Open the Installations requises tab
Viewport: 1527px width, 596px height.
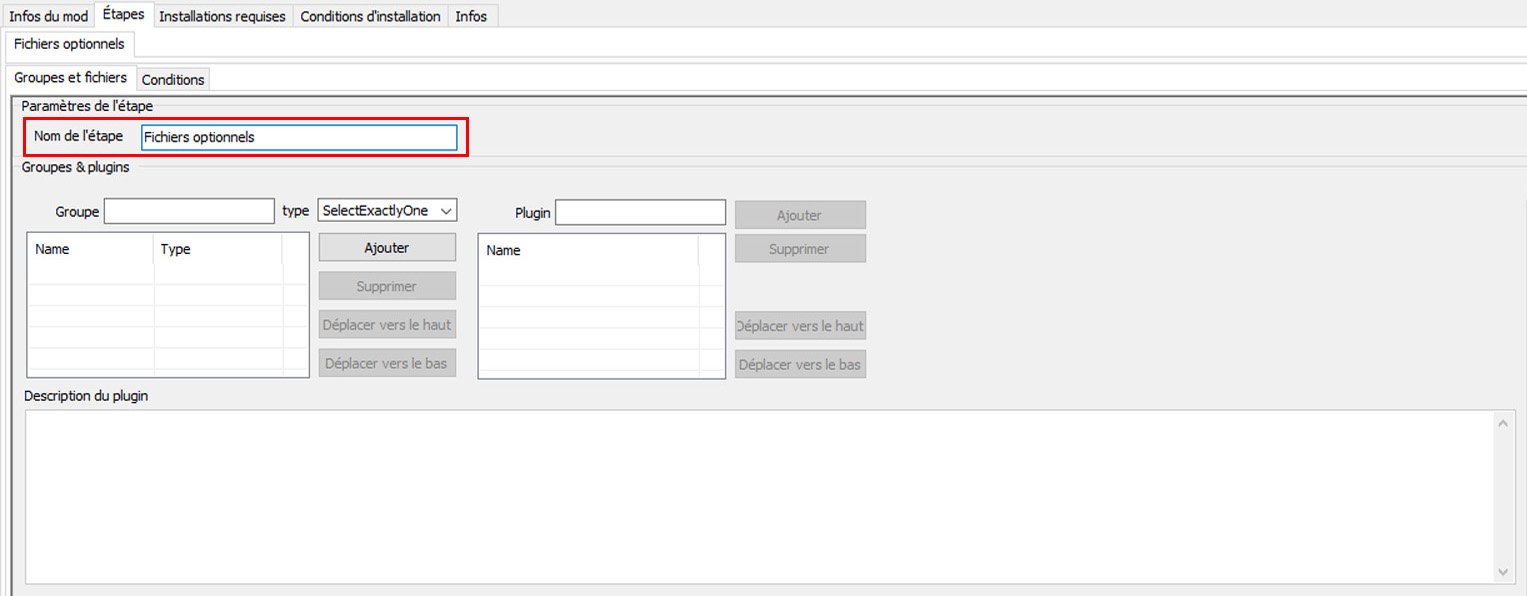pyautogui.click(x=222, y=16)
